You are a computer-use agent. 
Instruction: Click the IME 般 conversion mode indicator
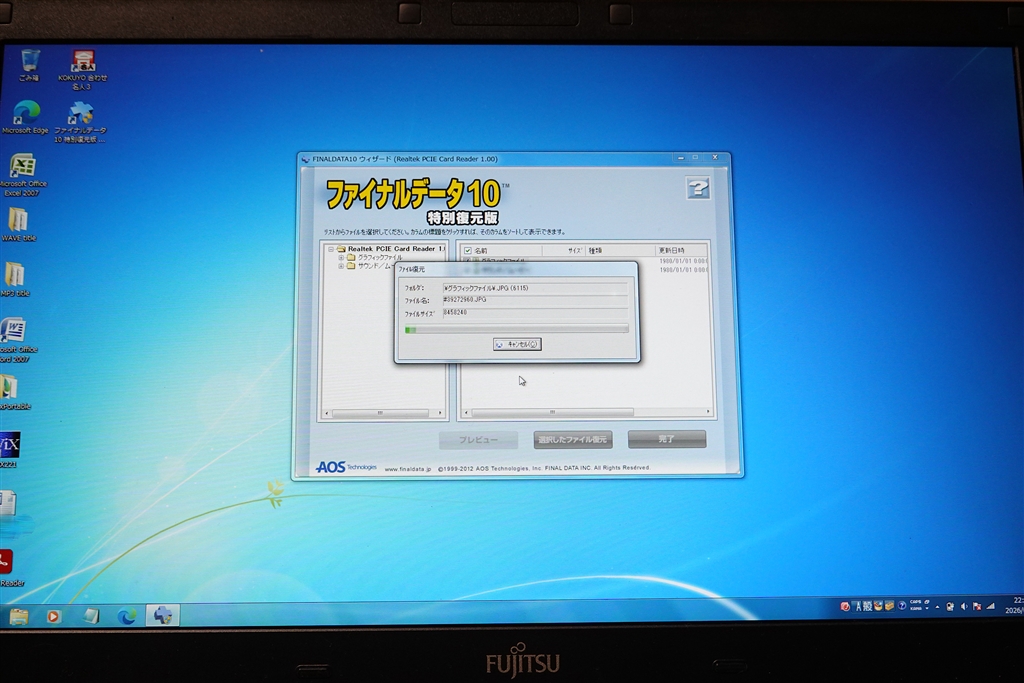(868, 607)
